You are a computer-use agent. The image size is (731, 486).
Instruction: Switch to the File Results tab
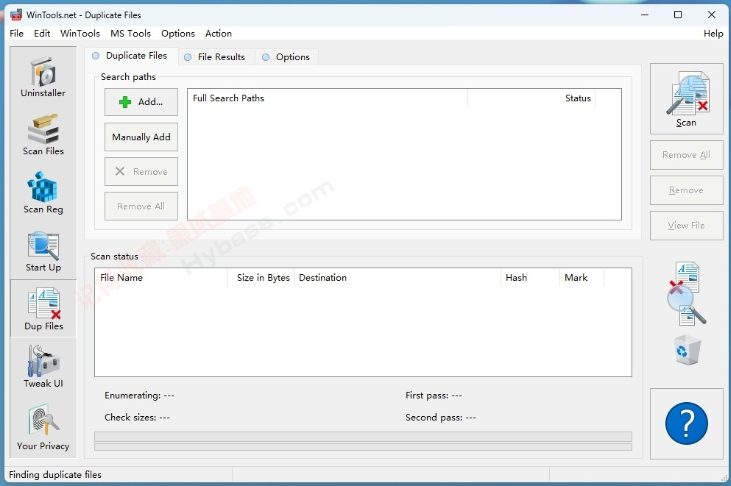216,57
